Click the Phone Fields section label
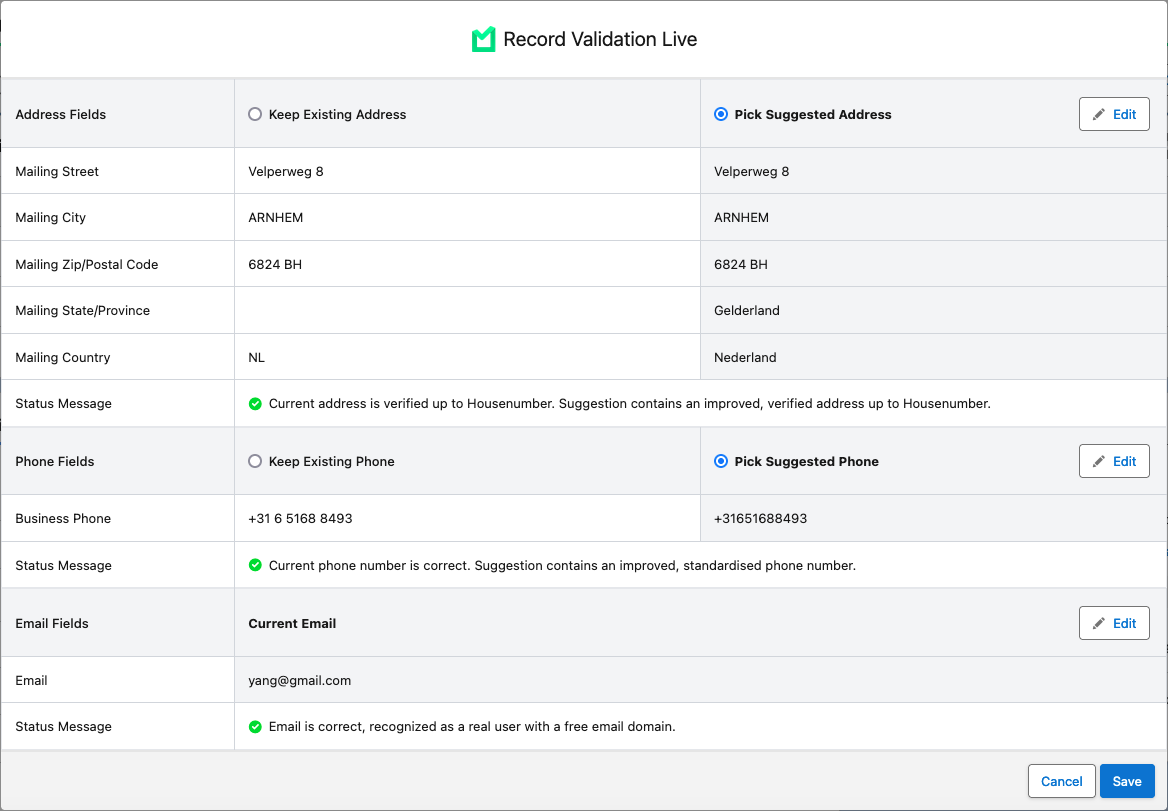This screenshot has width=1168, height=811. coord(55,462)
